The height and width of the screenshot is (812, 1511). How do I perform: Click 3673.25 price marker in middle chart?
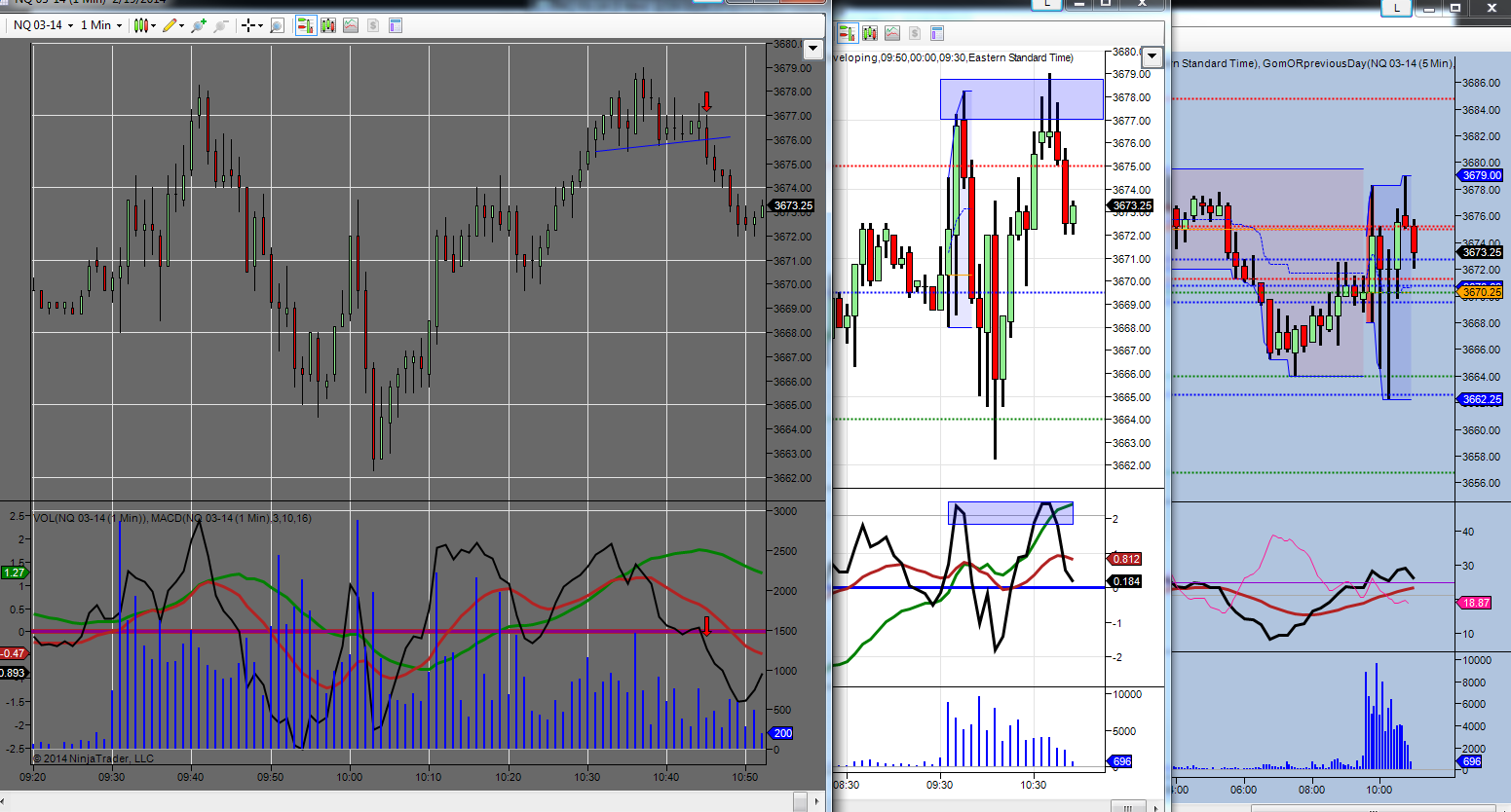(1131, 205)
